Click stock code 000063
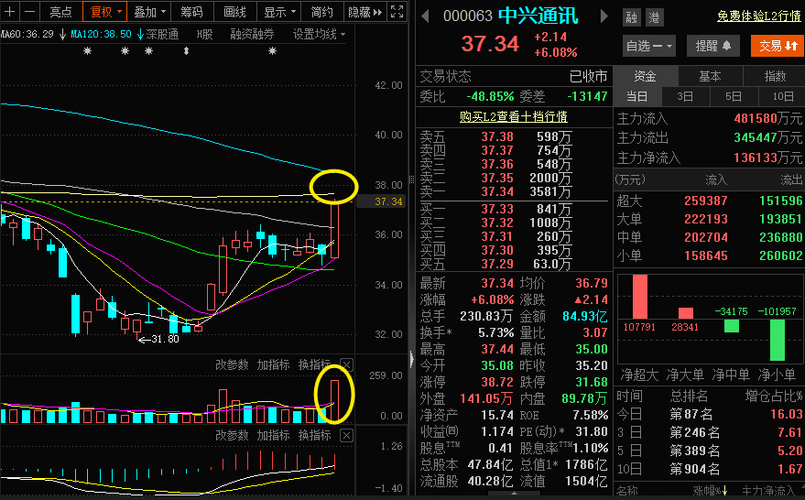The height and width of the screenshot is (500, 805). coord(468,16)
